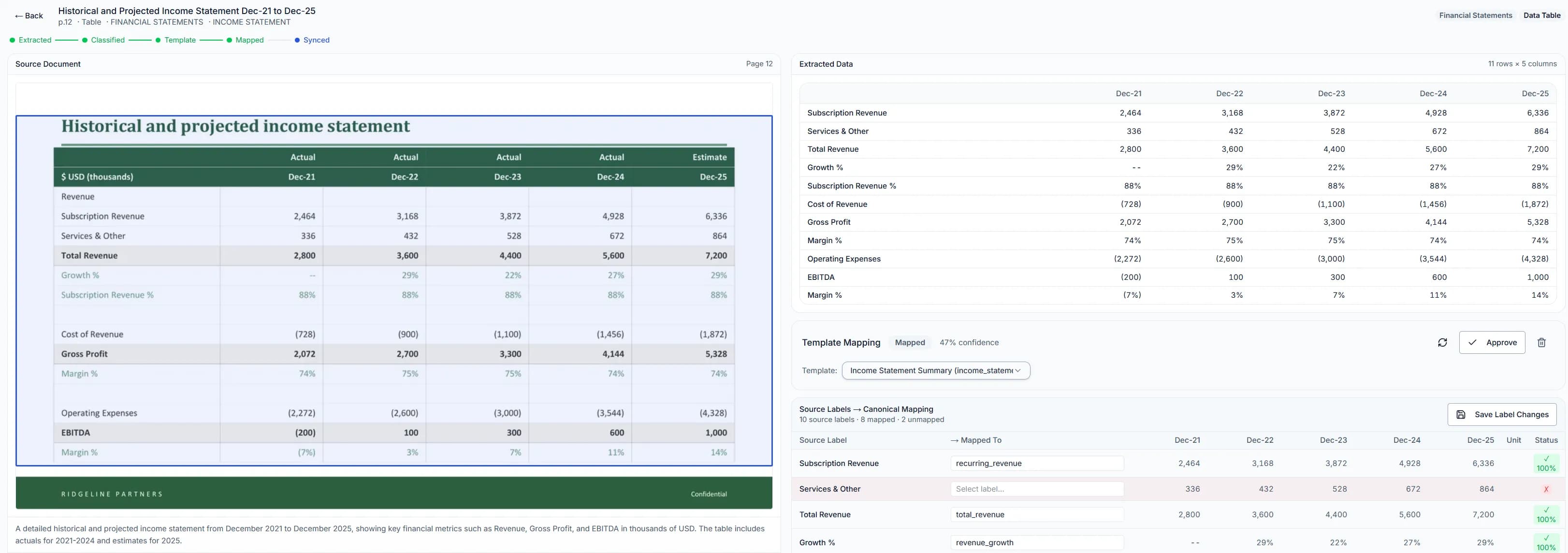Click the revenue_growth mapping input field
This screenshot has width=1568, height=553.
(x=1037, y=542)
